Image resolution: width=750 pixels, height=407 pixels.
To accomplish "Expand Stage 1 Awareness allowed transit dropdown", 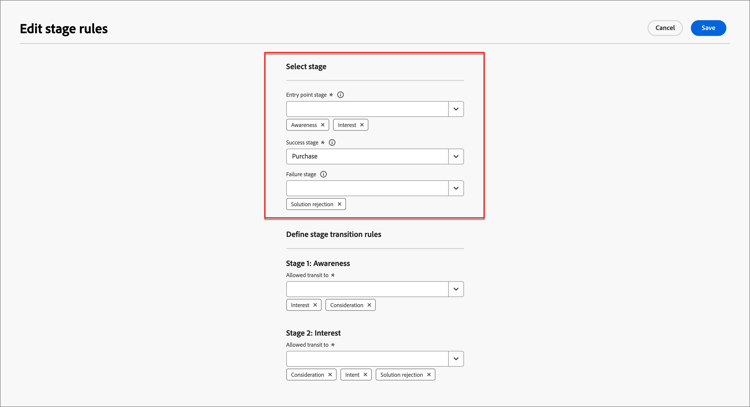I will click(456, 289).
